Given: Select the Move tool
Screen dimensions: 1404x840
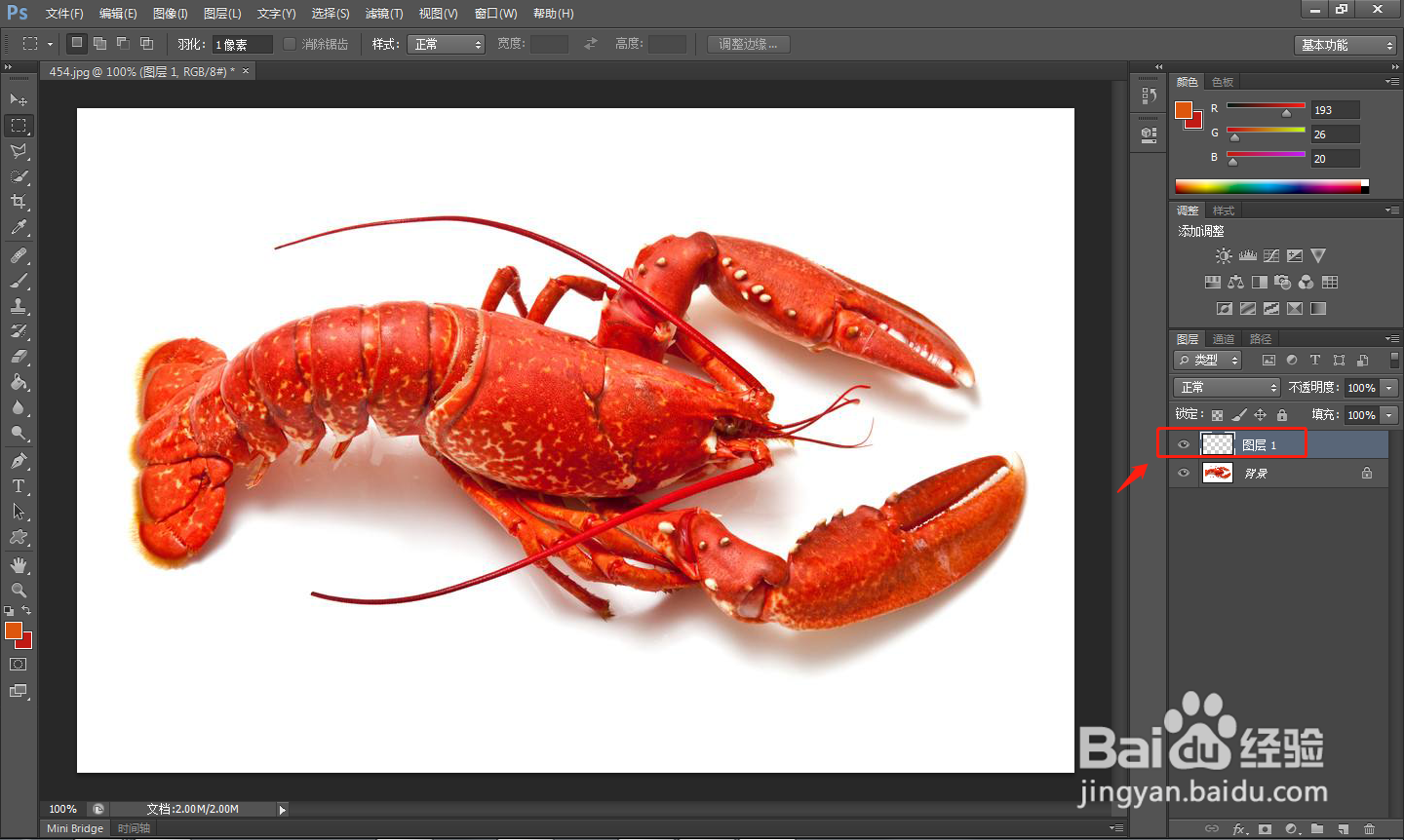Looking at the screenshot, I should pos(19,99).
